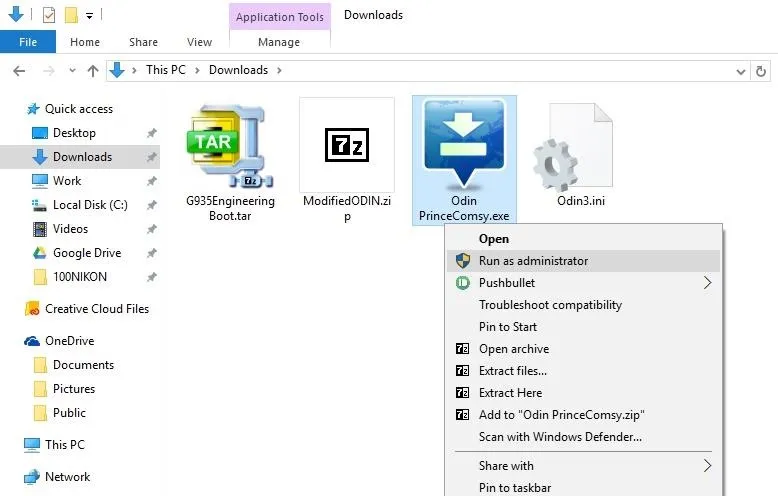Viewport: 778px width, 496px height.
Task: Click the 100NIKON folder icon
Action: coord(40,277)
